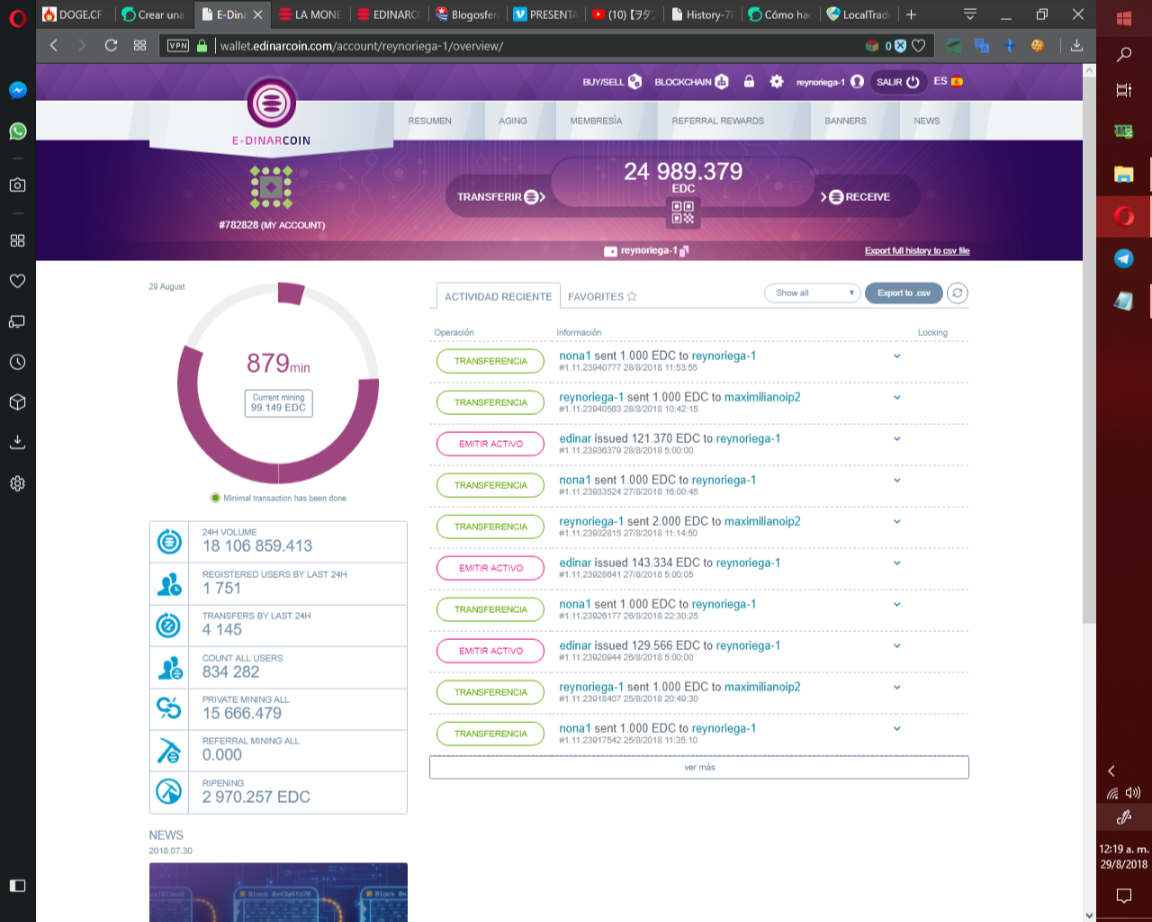1152x922 pixels.
Task: Open the Show all dropdown
Action: 812,292
